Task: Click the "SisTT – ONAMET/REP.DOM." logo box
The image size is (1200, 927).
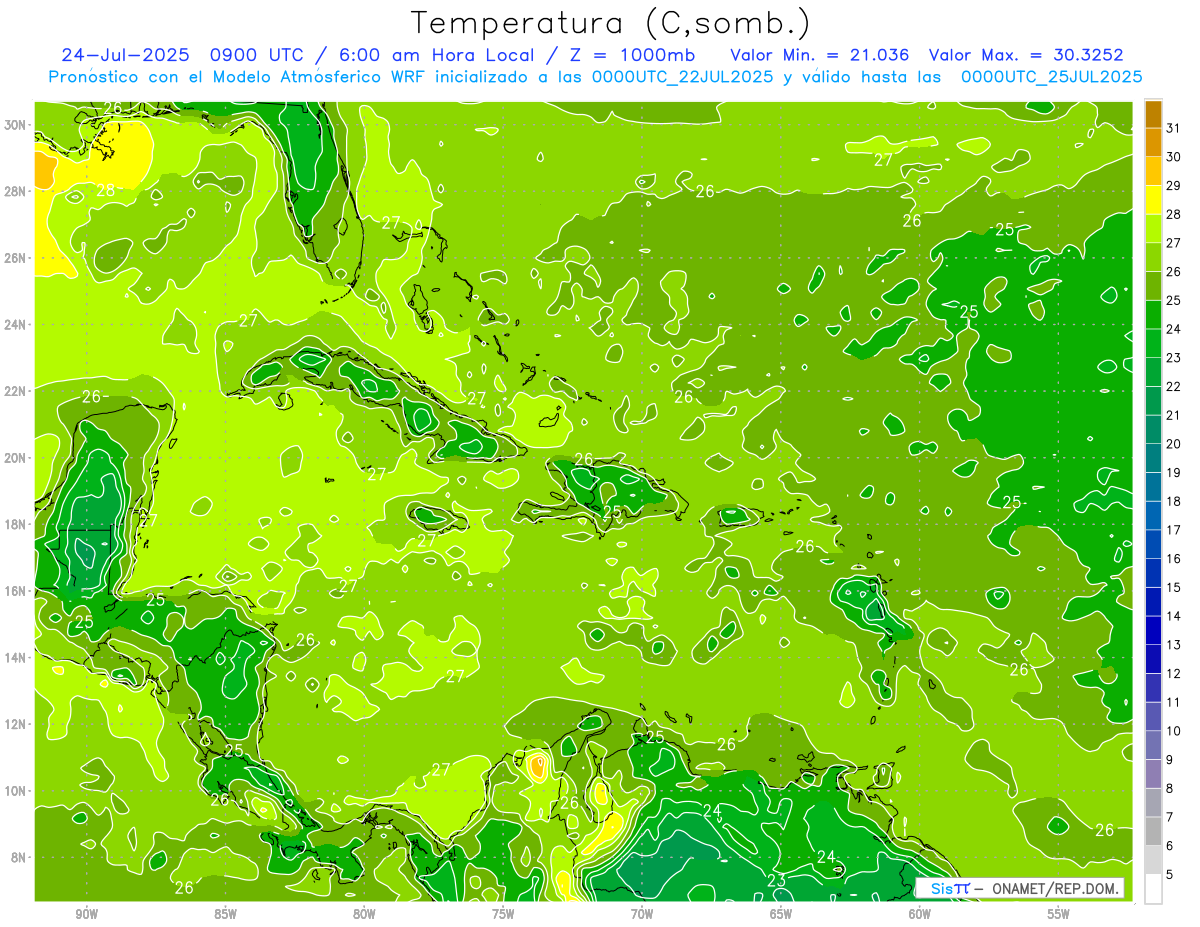Action: click(x=1019, y=888)
